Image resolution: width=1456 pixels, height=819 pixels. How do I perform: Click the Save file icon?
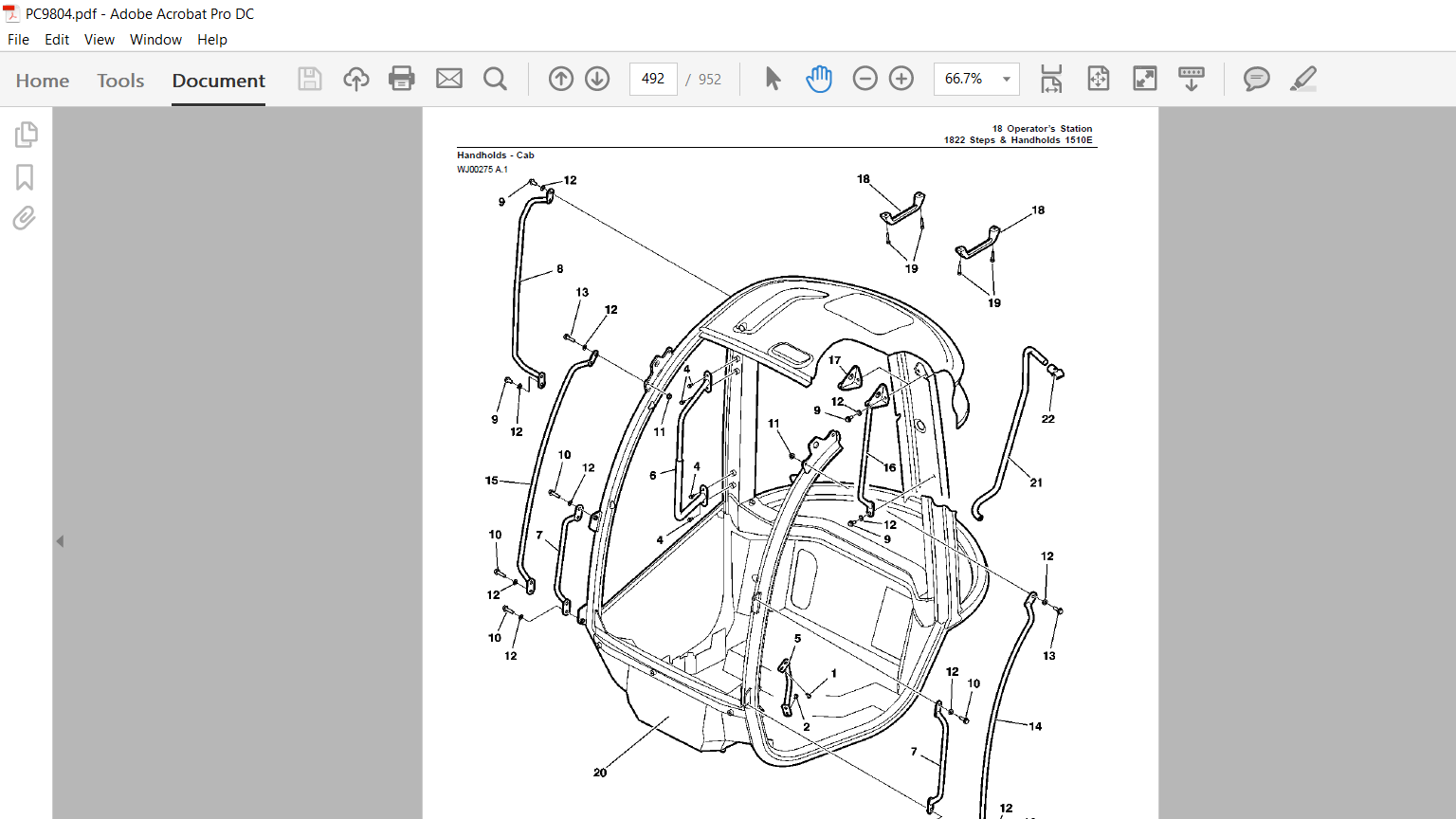[x=310, y=79]
